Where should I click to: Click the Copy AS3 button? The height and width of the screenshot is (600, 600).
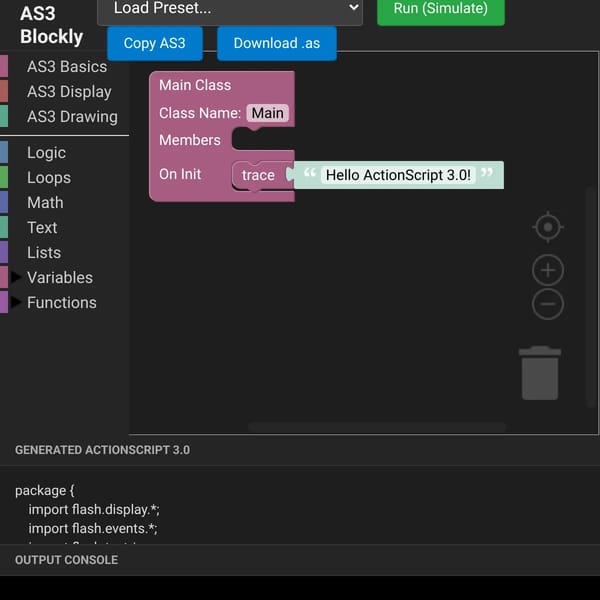tap(155, 43)
